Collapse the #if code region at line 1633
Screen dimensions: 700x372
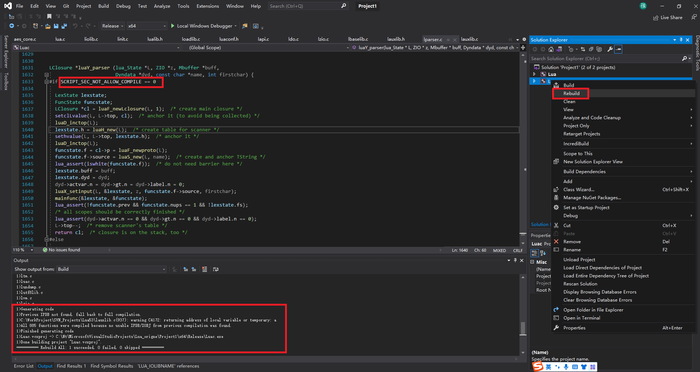46,82
